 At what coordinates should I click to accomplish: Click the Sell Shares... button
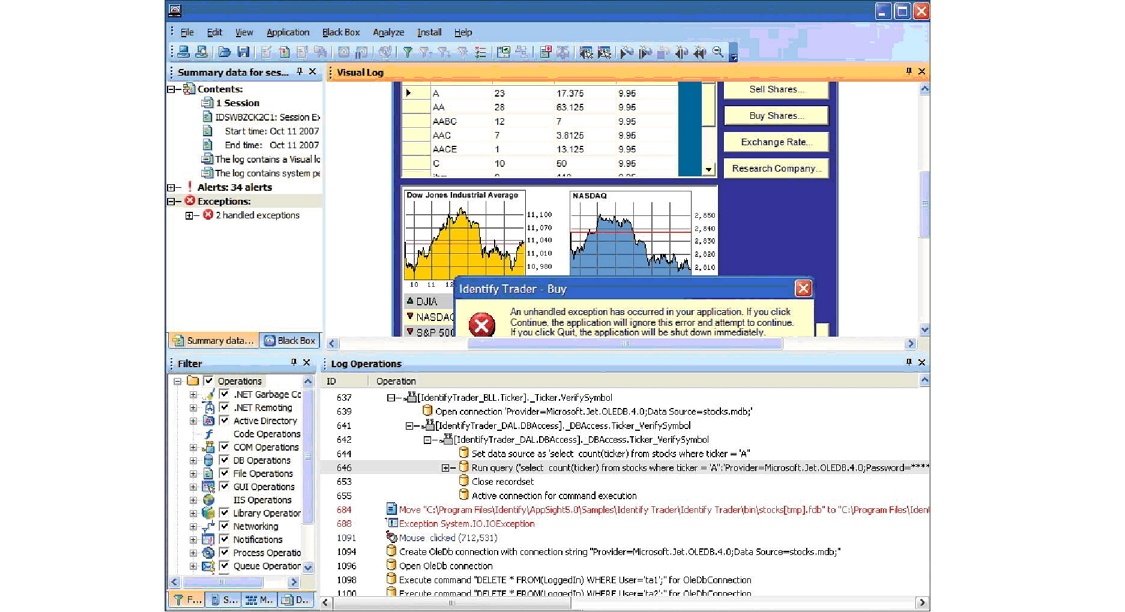click(x=776, y=90)
